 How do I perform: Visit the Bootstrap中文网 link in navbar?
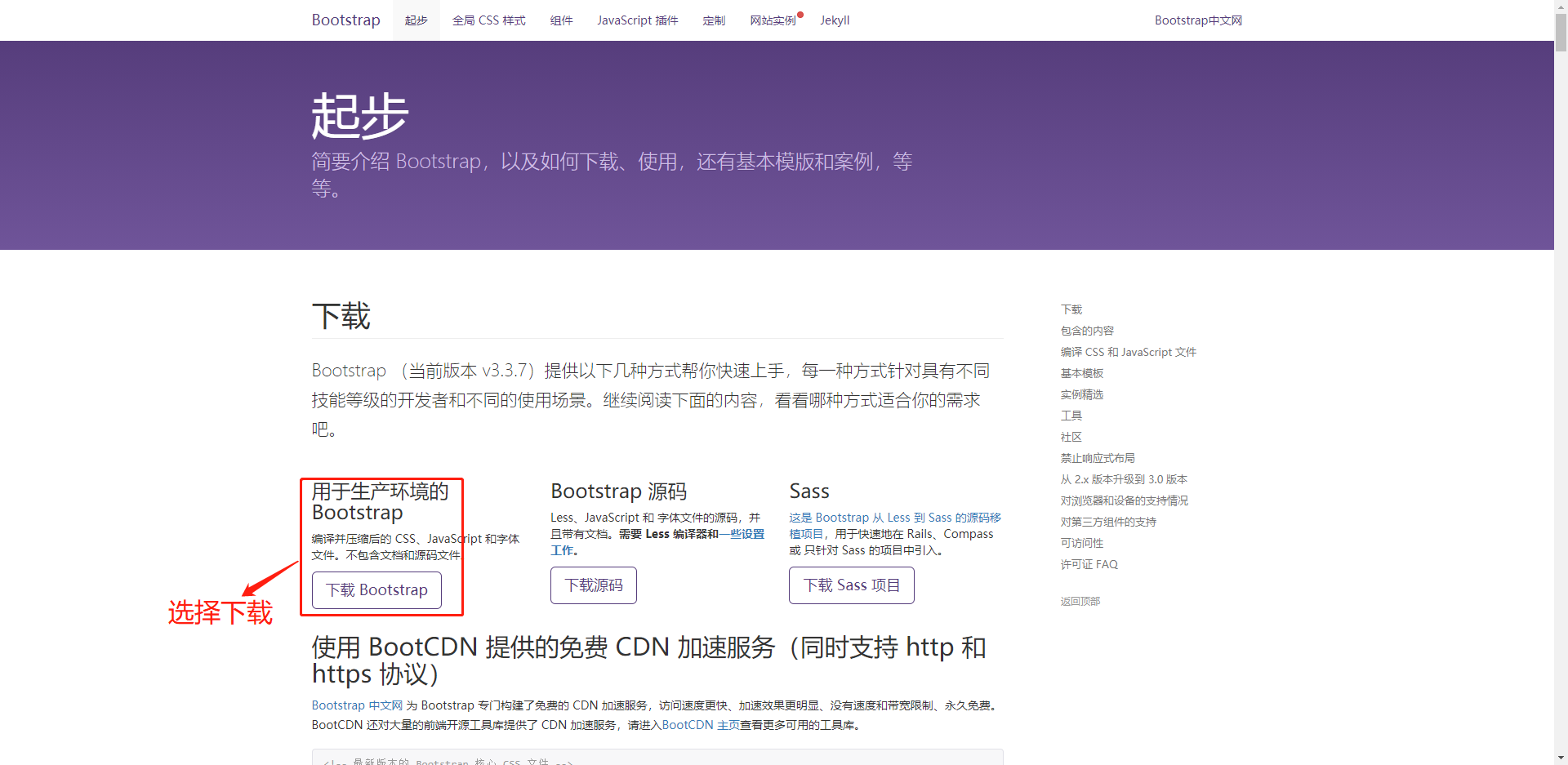(x=1197, y=20)
